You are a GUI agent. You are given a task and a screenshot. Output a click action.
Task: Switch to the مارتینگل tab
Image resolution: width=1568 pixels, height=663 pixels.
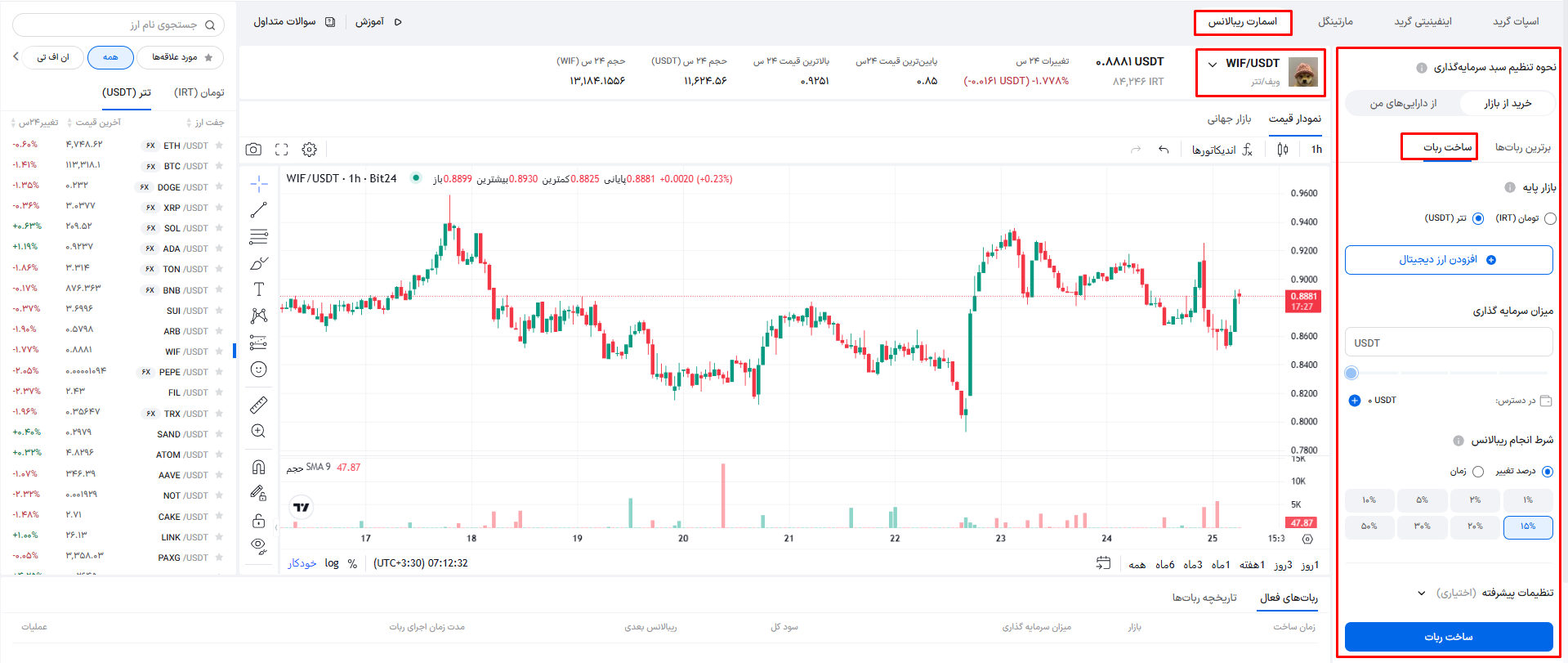[1335, 21]
